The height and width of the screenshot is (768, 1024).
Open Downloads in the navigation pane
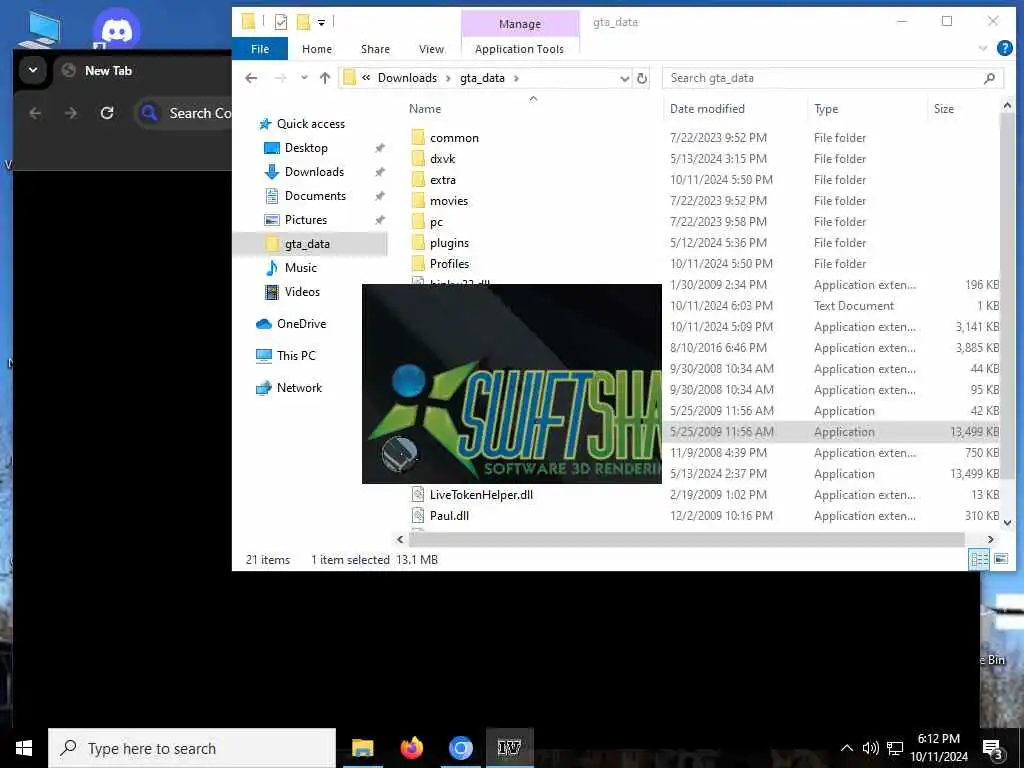(x=314, y=172)
